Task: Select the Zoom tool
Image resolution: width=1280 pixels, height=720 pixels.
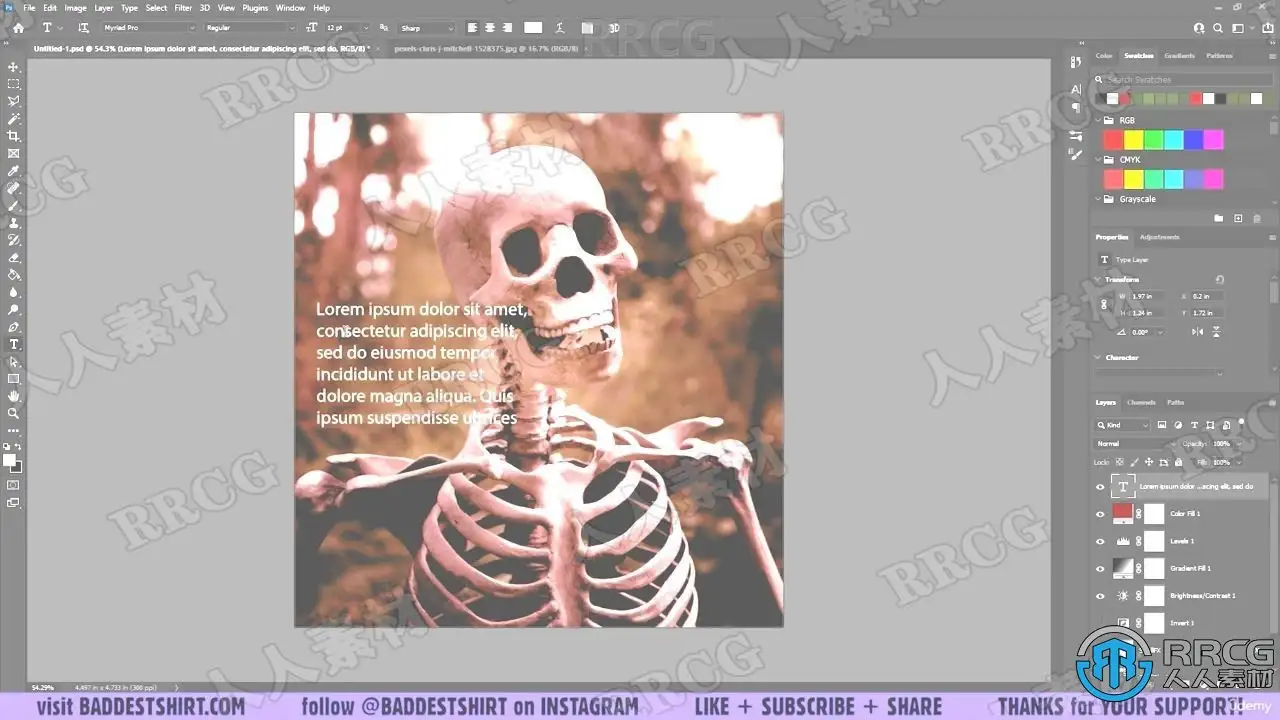Action: (14, 413)
